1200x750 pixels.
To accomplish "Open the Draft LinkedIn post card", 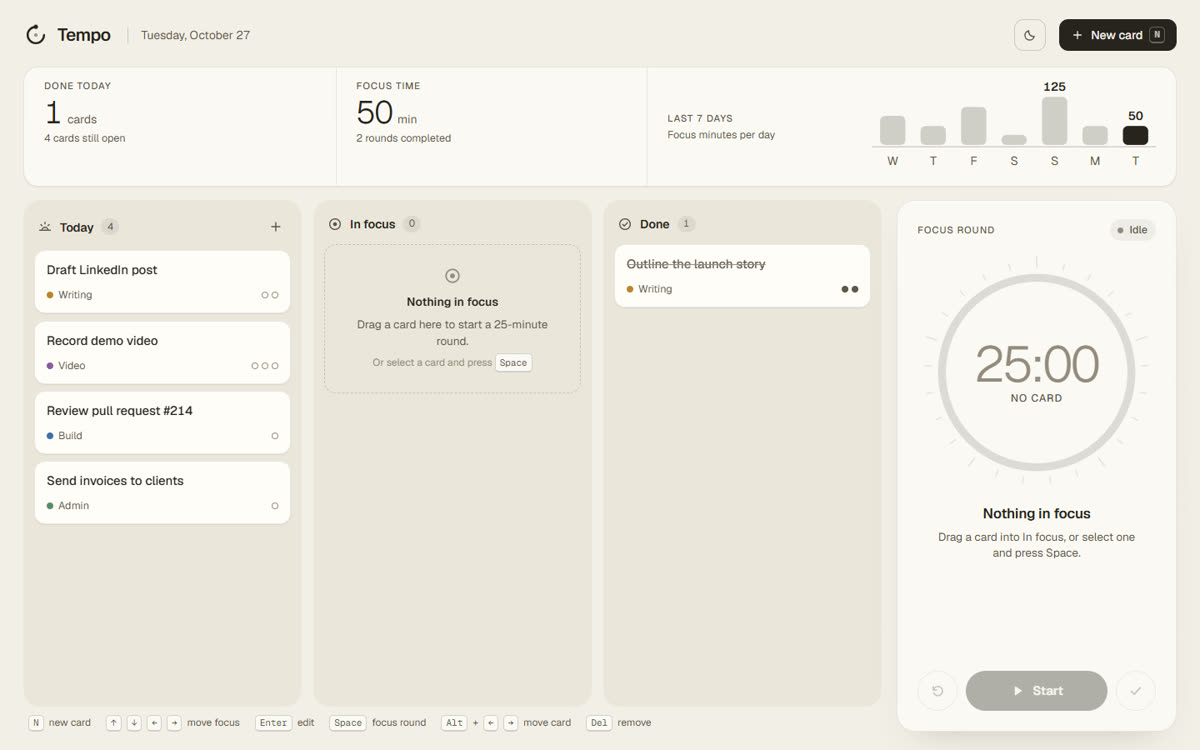I will click(162, 281).
